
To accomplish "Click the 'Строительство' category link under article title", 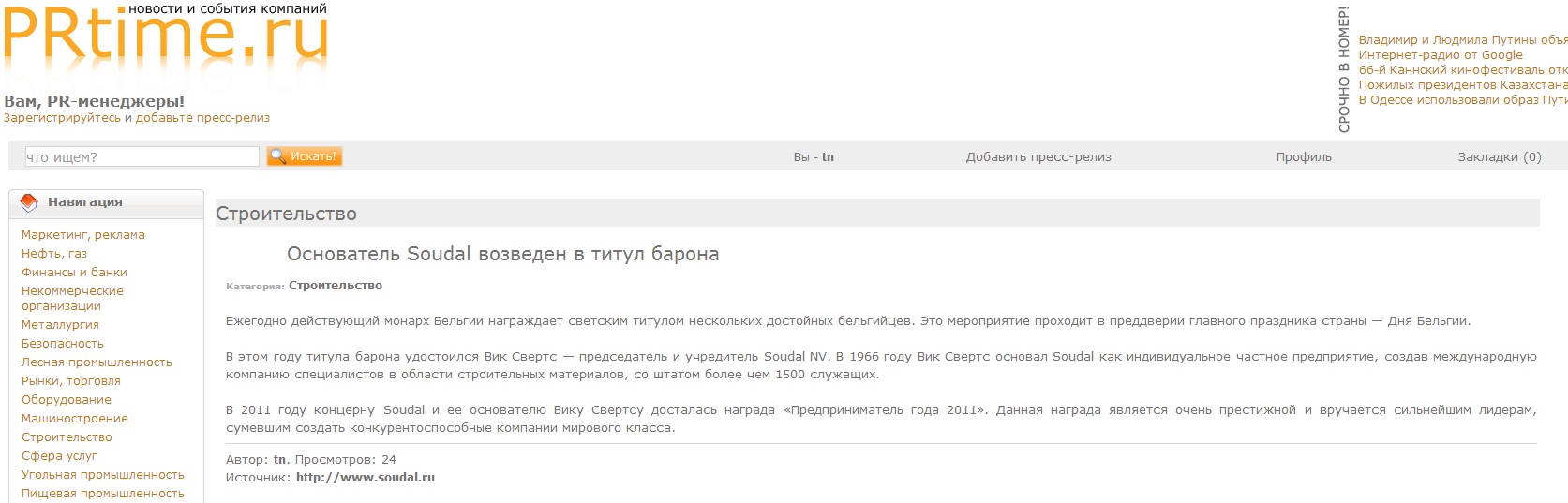I will point(336,286).
